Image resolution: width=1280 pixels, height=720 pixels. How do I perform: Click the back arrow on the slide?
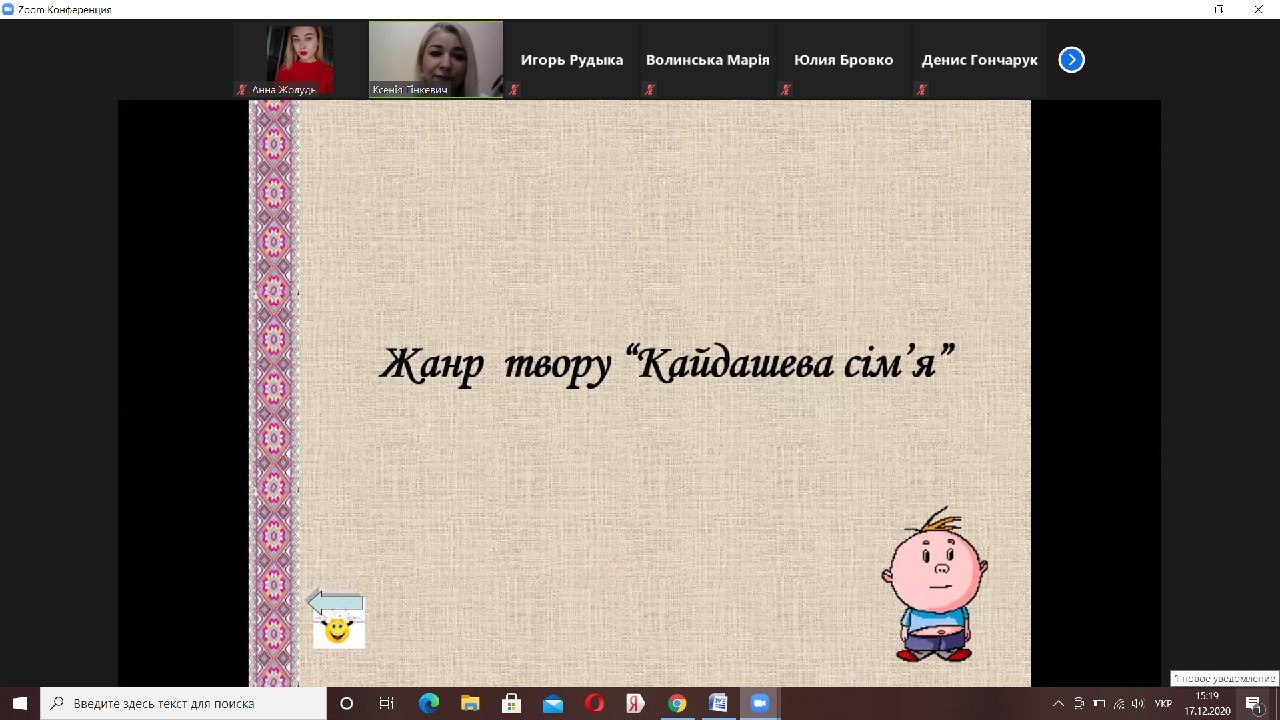(335, 602)
